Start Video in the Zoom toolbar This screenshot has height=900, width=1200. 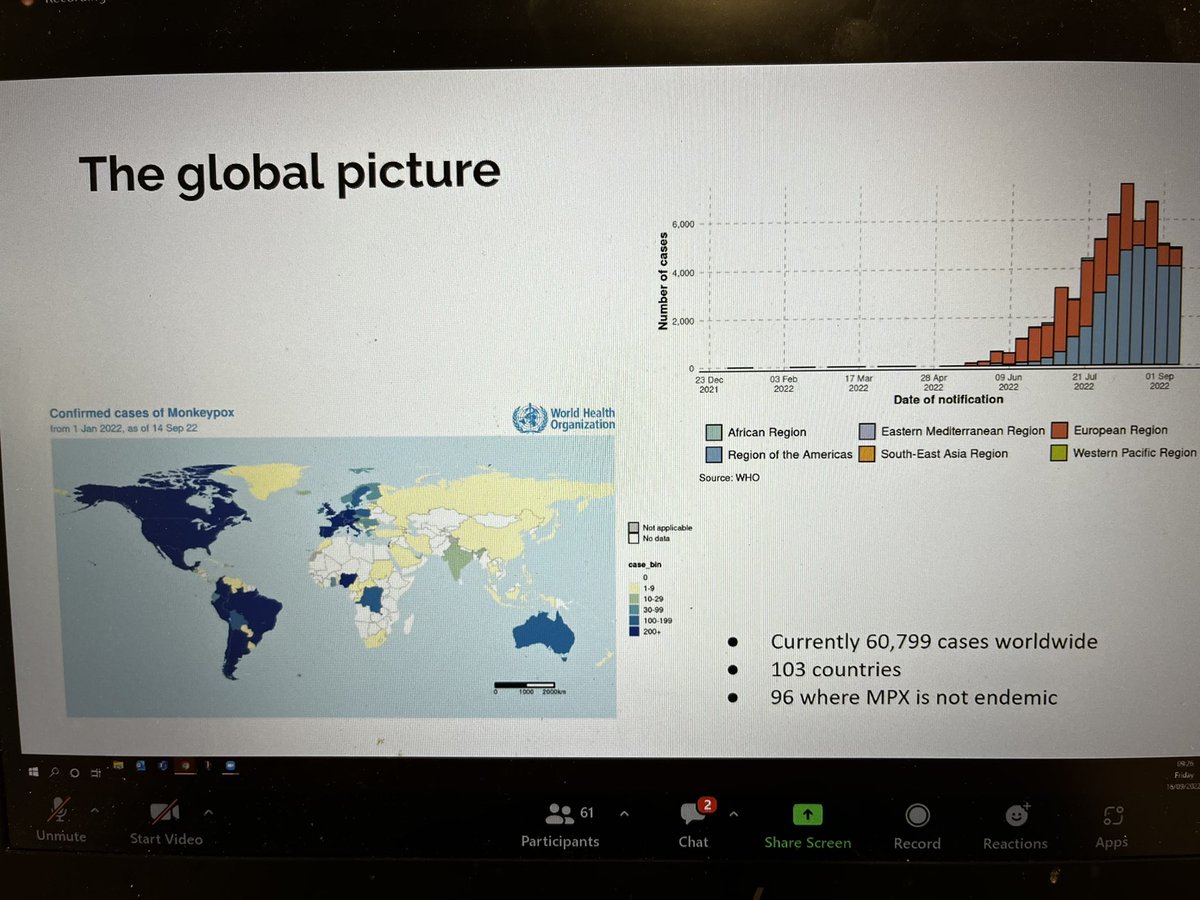[x=166, y=823]
